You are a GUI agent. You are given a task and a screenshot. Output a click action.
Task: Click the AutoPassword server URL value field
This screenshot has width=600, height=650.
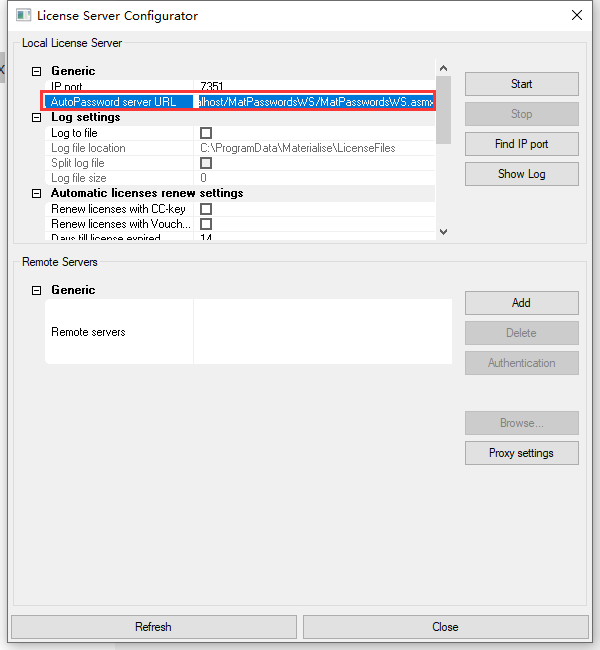pos(314,102)
